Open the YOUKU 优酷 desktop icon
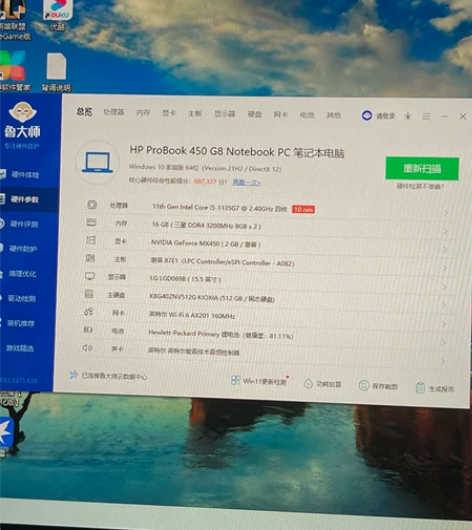 click(x=57, y=15)
